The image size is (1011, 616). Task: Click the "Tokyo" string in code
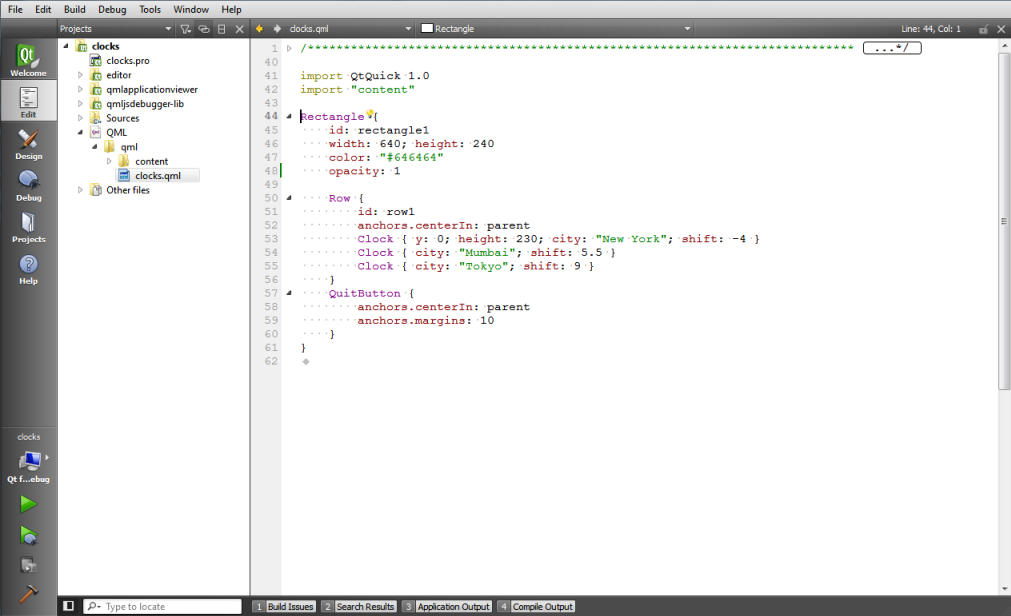coord(484,266)
